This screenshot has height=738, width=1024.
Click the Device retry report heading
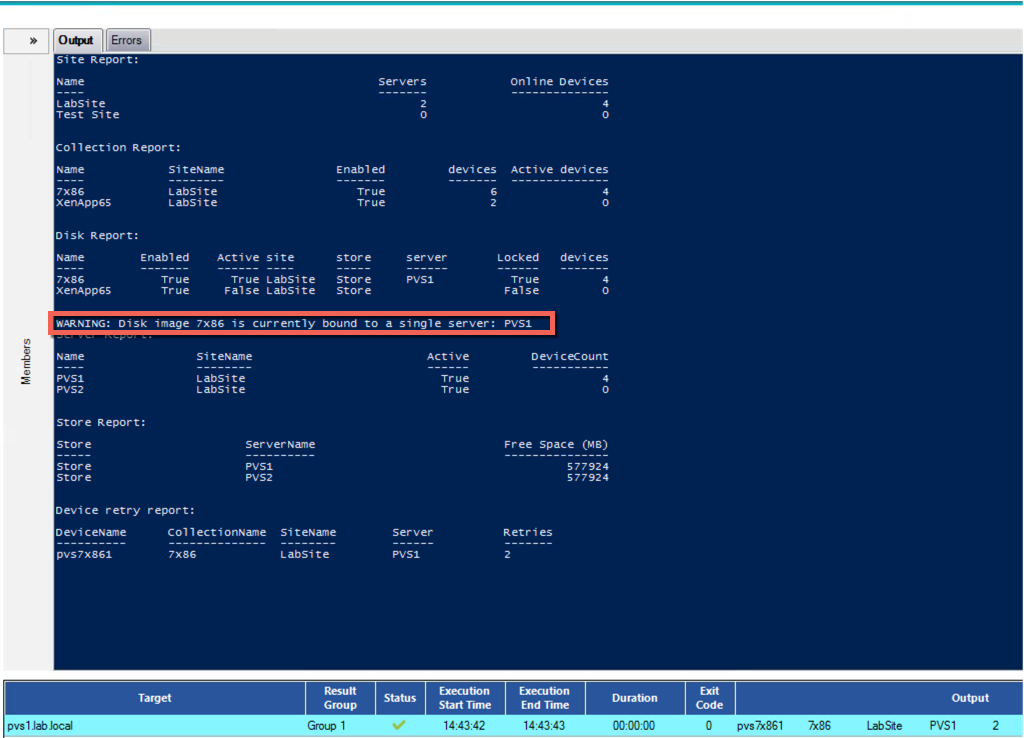coord(125,510)
